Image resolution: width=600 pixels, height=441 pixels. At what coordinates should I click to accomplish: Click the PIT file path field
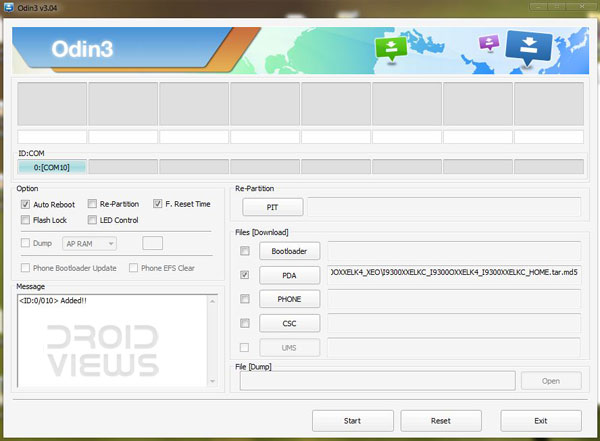pos(444,207)
